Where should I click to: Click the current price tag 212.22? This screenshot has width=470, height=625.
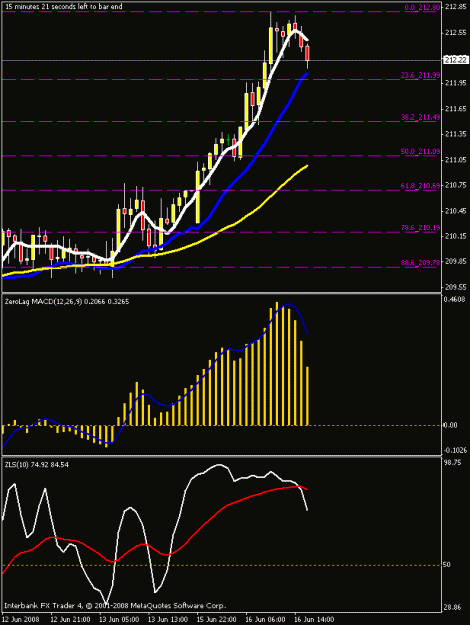(x=455, y=60)
